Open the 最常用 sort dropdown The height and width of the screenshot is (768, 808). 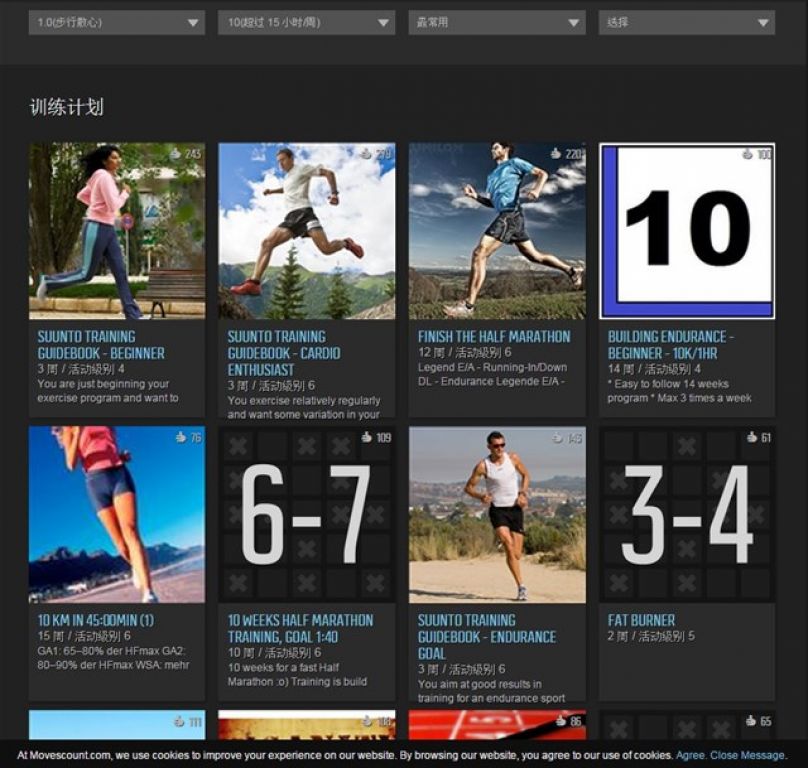(496, 22)
